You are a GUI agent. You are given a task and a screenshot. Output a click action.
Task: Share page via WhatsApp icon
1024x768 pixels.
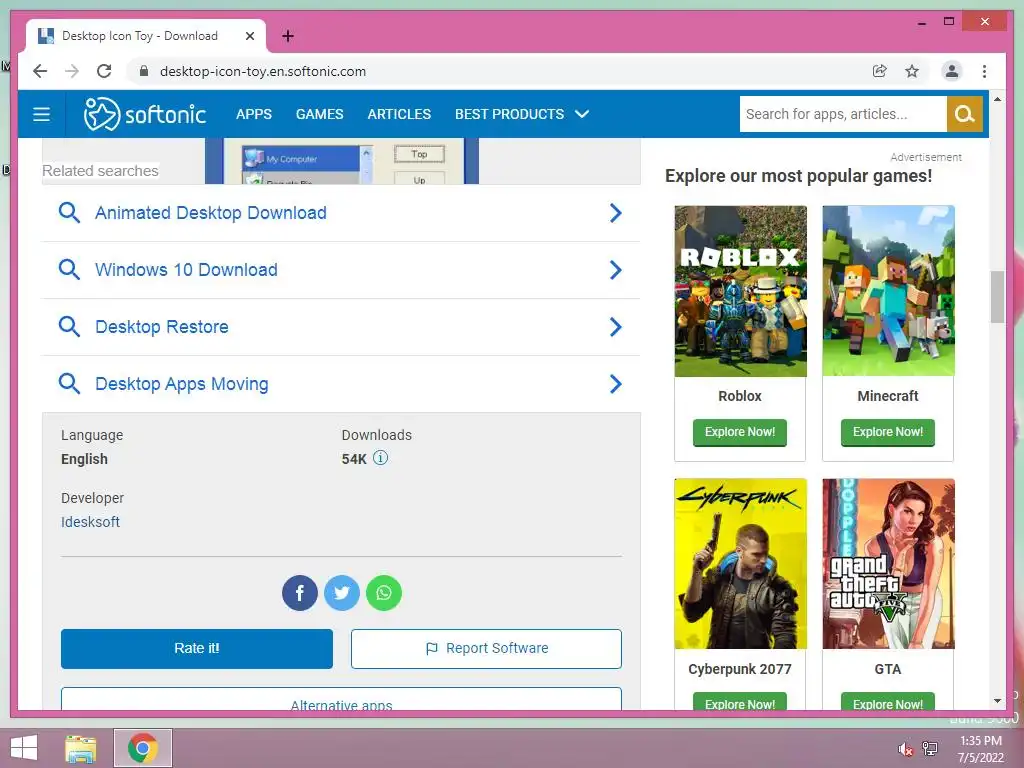coord(384,593)
